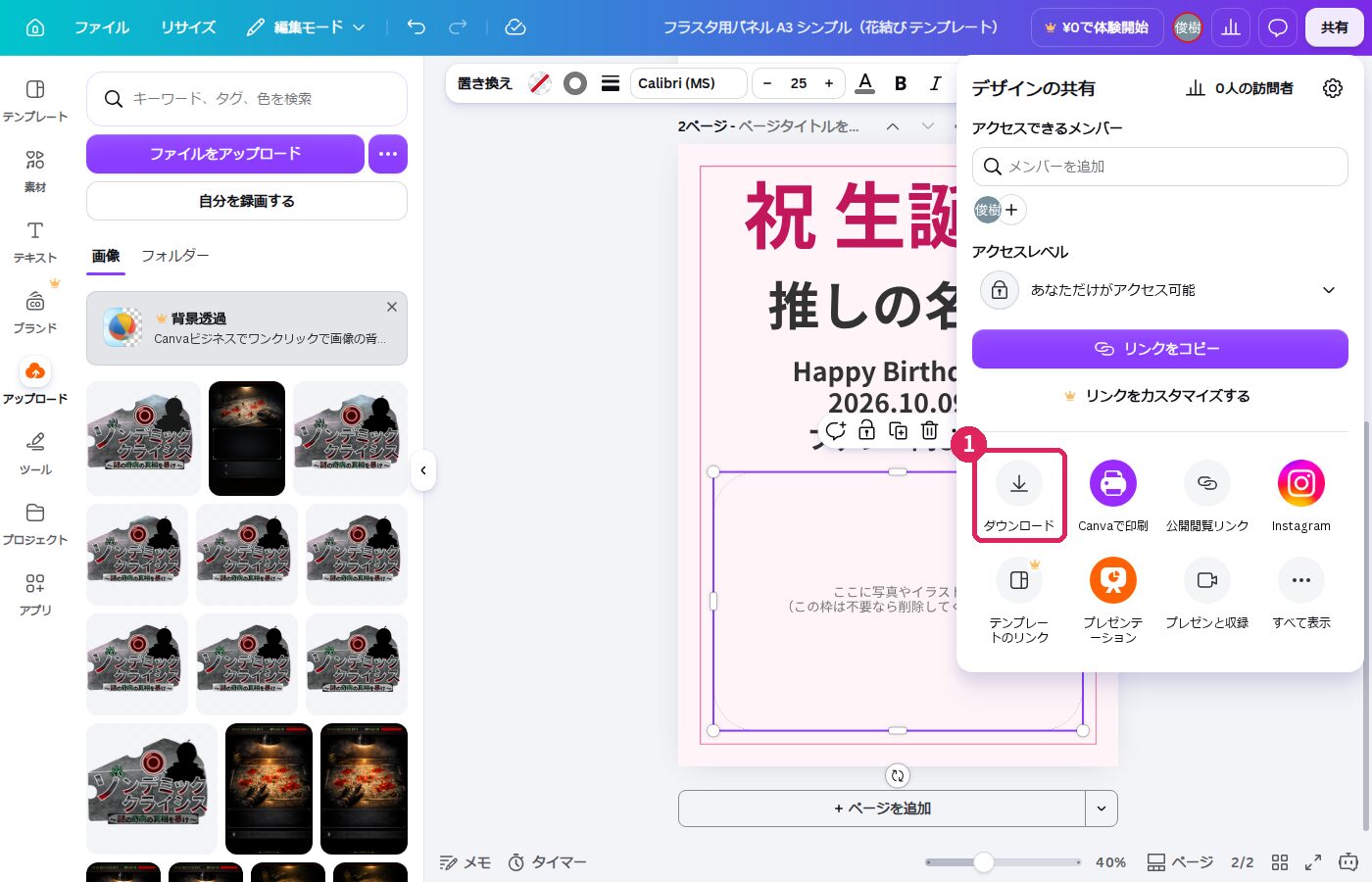
Task: Open the アプリ sidebar panel
Action: (x=35, y=595)
